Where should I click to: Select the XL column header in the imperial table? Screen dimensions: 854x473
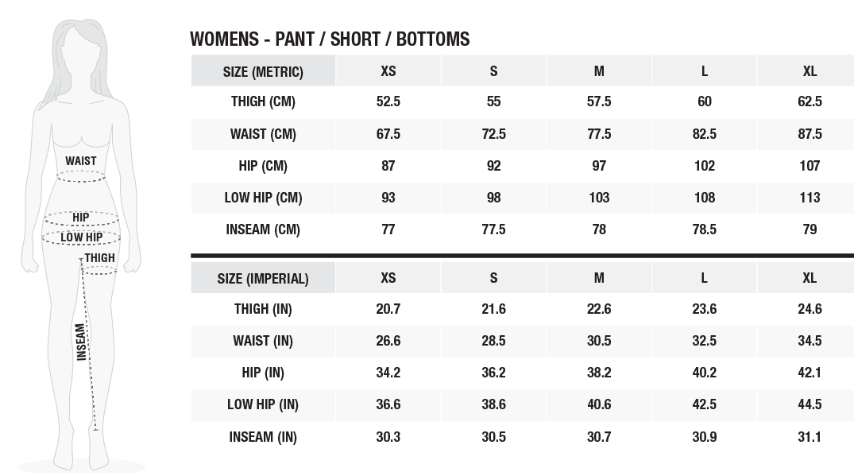(x=809, y=278)
